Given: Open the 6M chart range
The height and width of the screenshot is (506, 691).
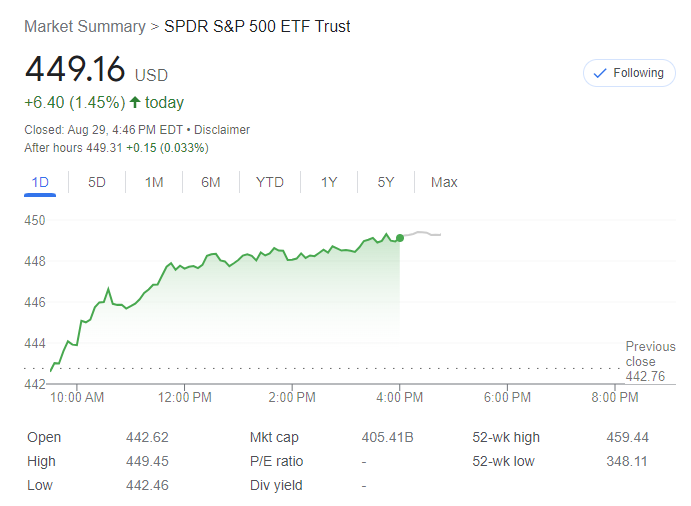Looking at the screenshot, I should coord(210,182).
